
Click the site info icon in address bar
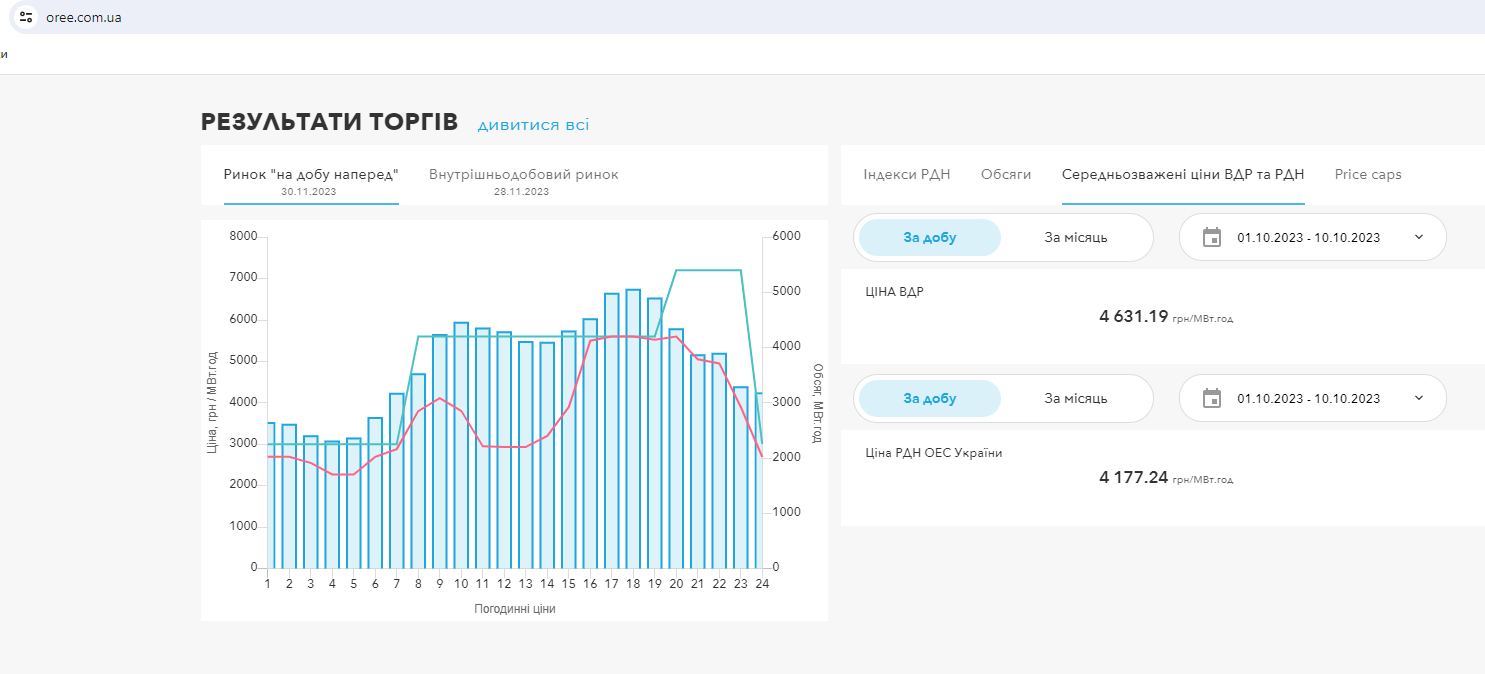click(x=26, y=17)
